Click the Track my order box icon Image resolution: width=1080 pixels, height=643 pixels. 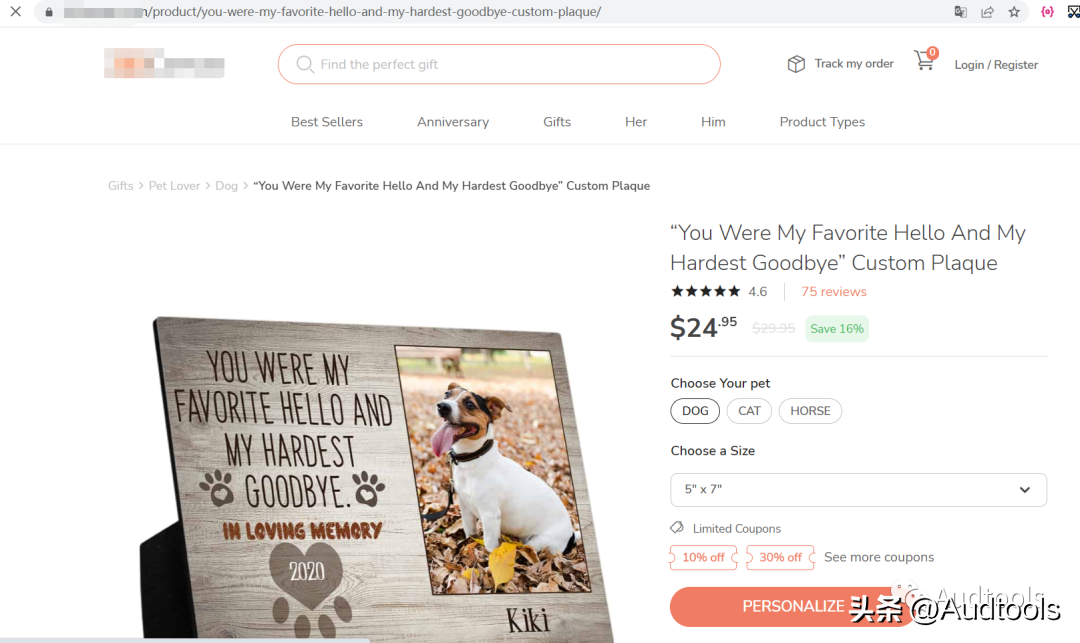coord(796,64)
